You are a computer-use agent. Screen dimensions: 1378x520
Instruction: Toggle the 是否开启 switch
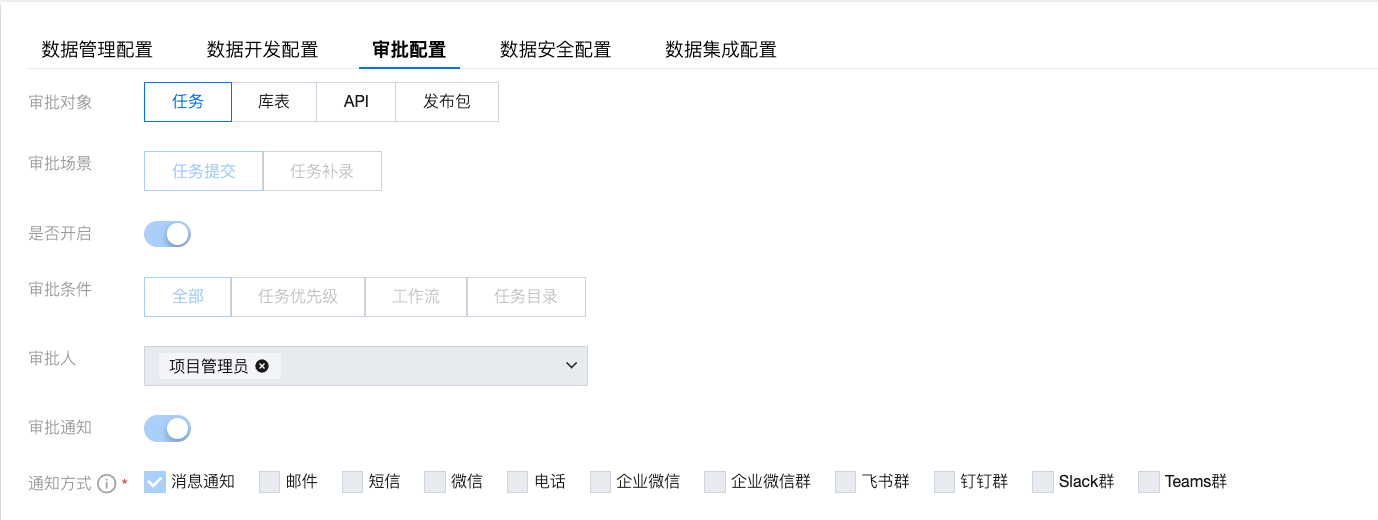[x=167, y=234]
